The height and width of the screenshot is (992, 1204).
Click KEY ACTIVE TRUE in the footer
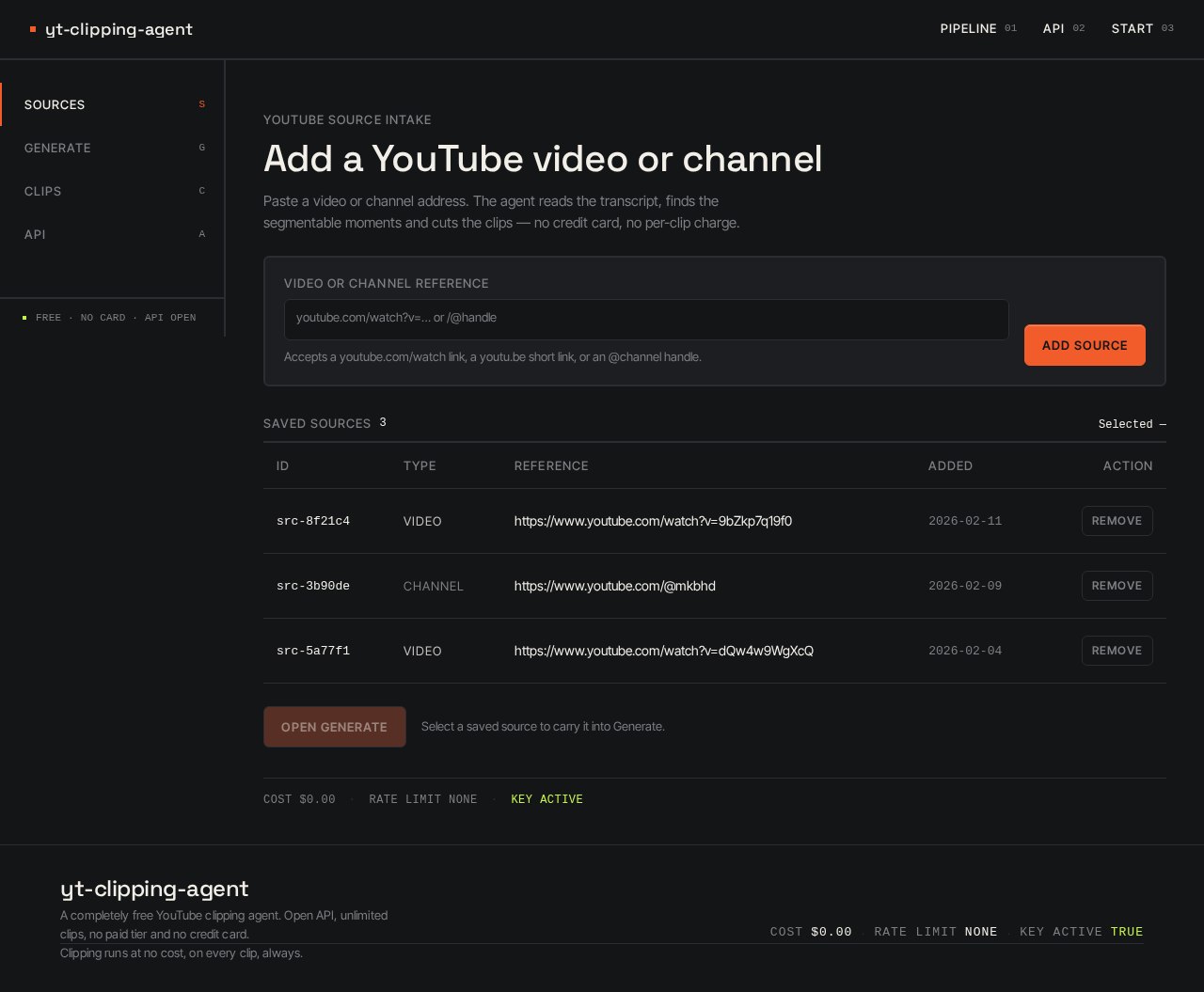coord(1082,932)
